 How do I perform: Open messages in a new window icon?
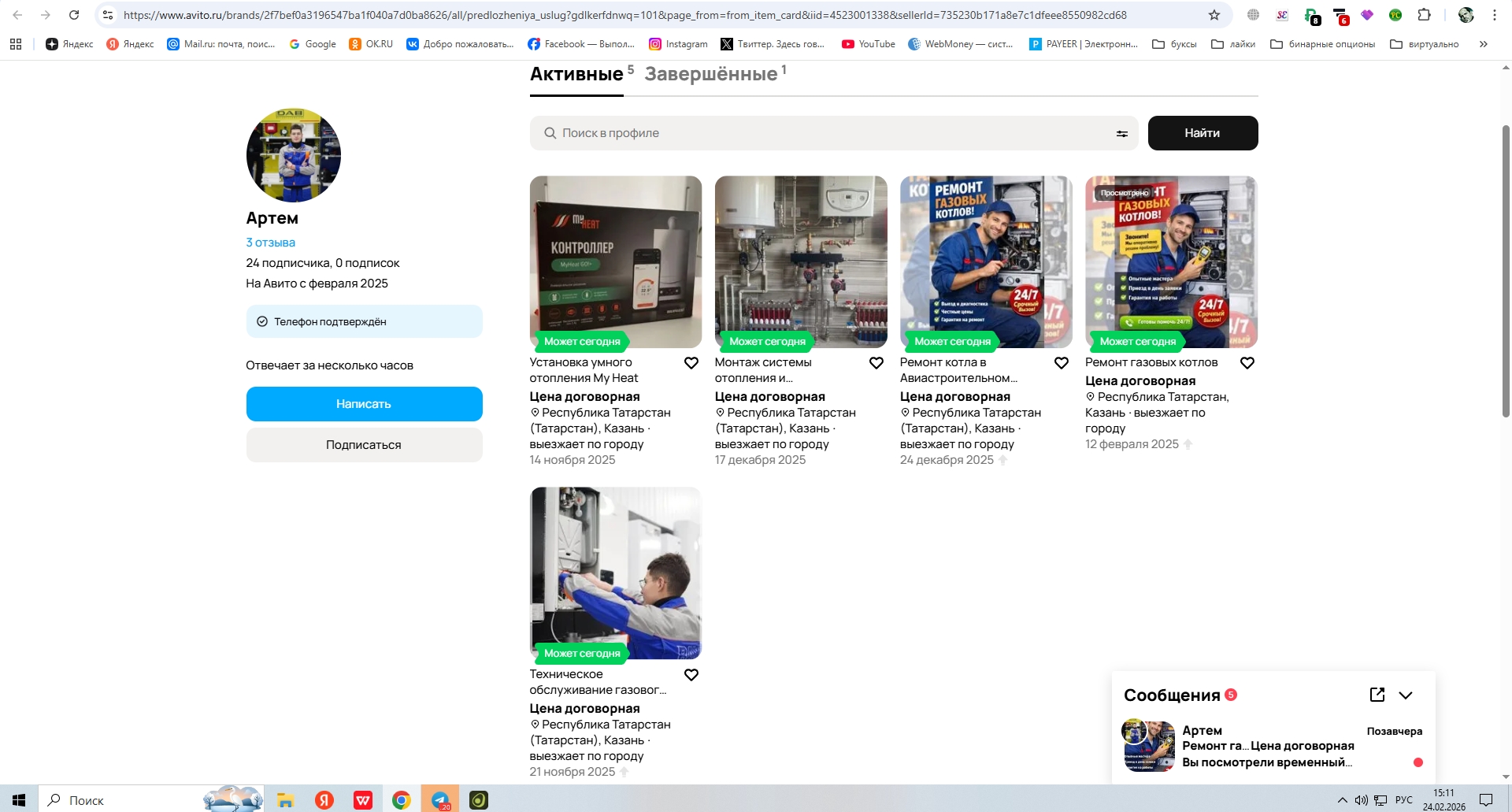(1377, 695)
